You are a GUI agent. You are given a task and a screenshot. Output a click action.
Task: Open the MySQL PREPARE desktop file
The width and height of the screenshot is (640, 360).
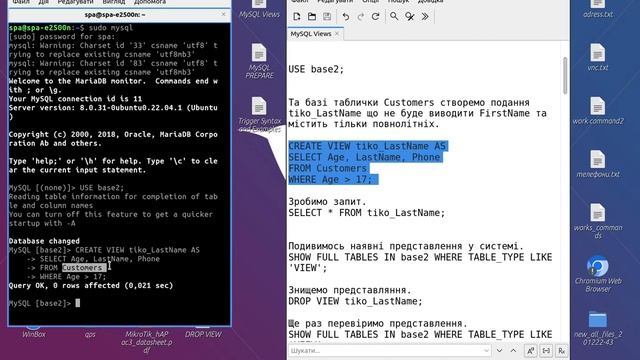259,61
